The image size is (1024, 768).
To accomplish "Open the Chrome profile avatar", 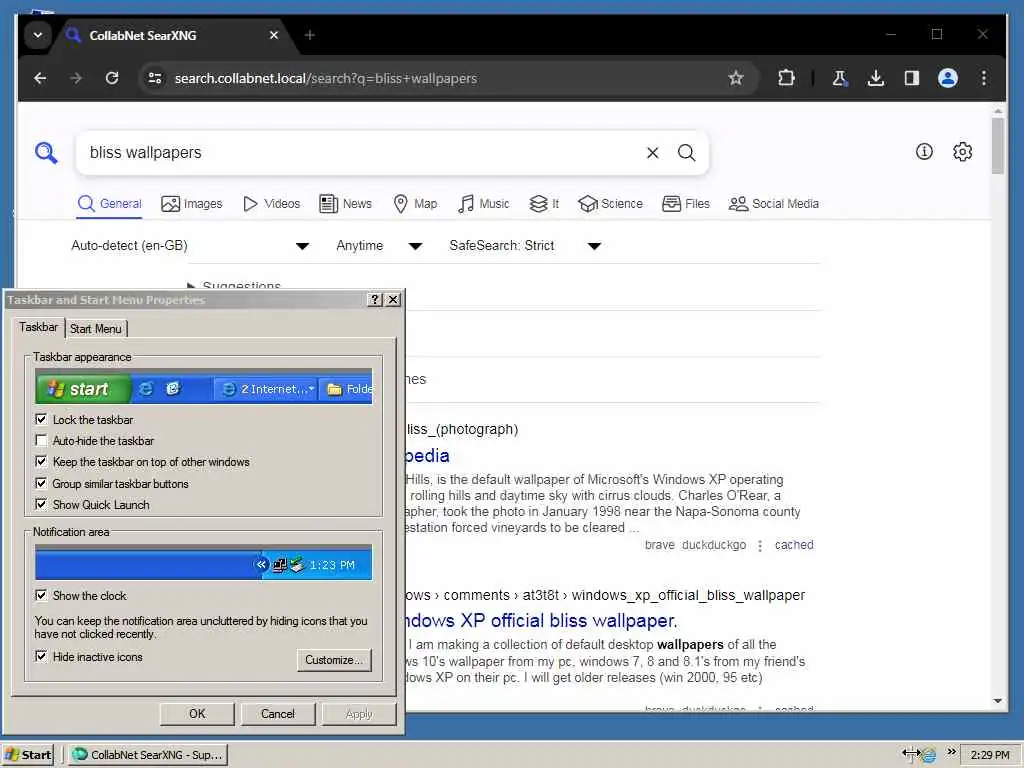I will pos(948,78).
